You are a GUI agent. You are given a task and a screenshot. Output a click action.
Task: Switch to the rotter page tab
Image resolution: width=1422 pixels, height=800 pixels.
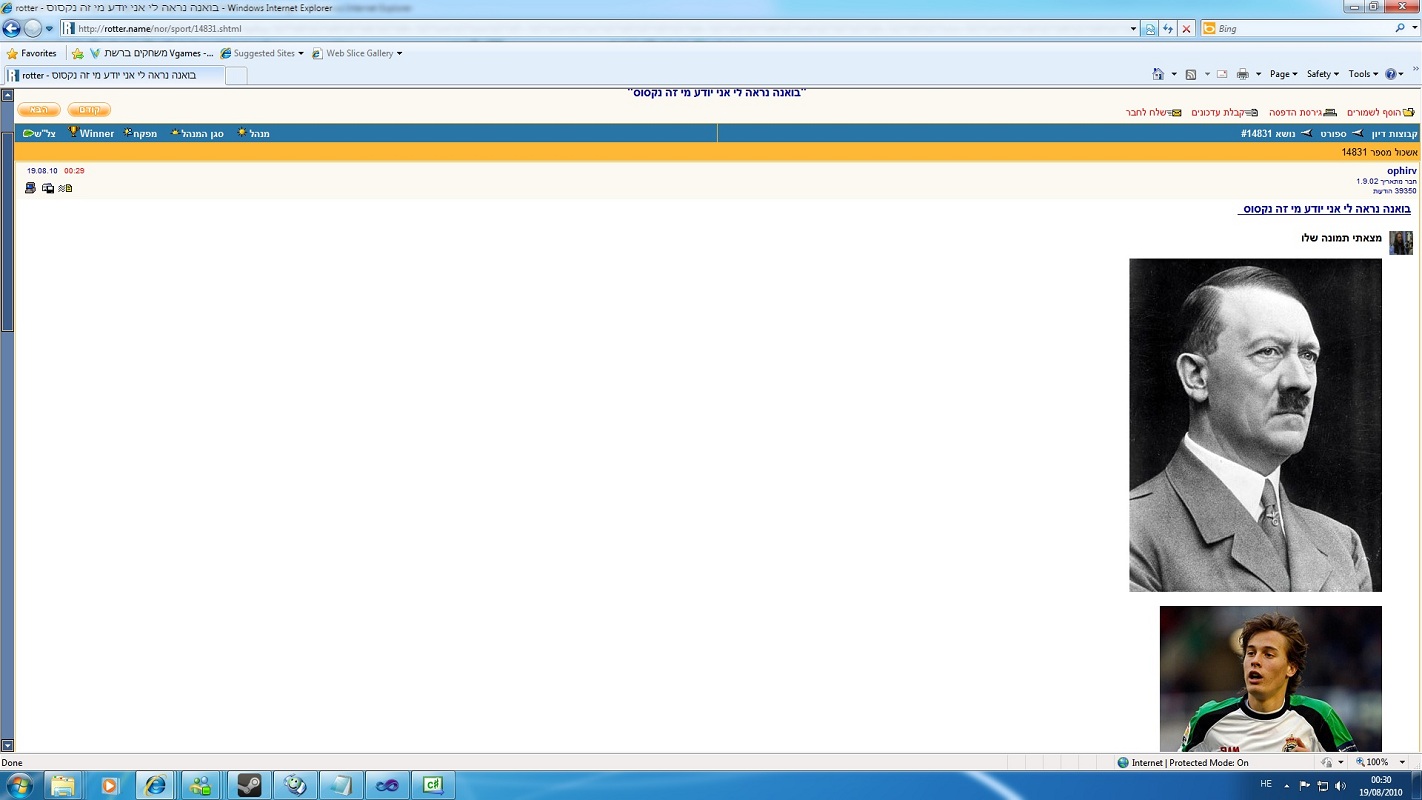[x=110, y=75]
